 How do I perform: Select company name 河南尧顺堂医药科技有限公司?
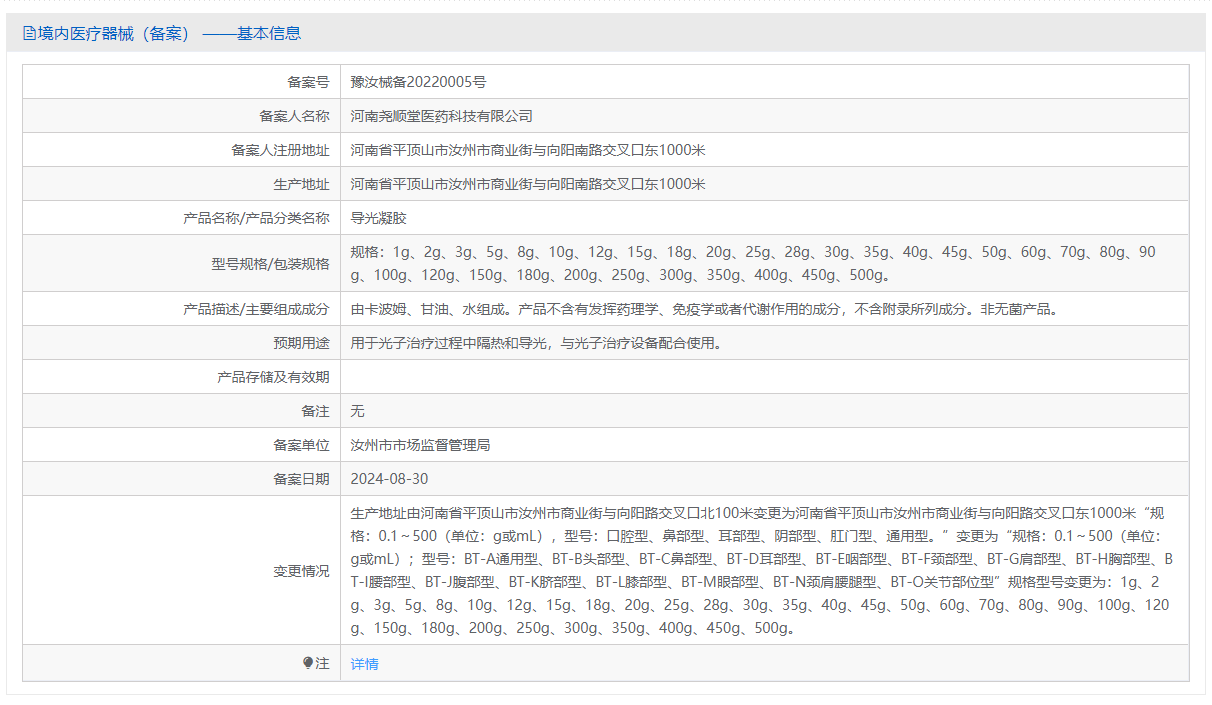pyautogui.click(x=442, y=116)
